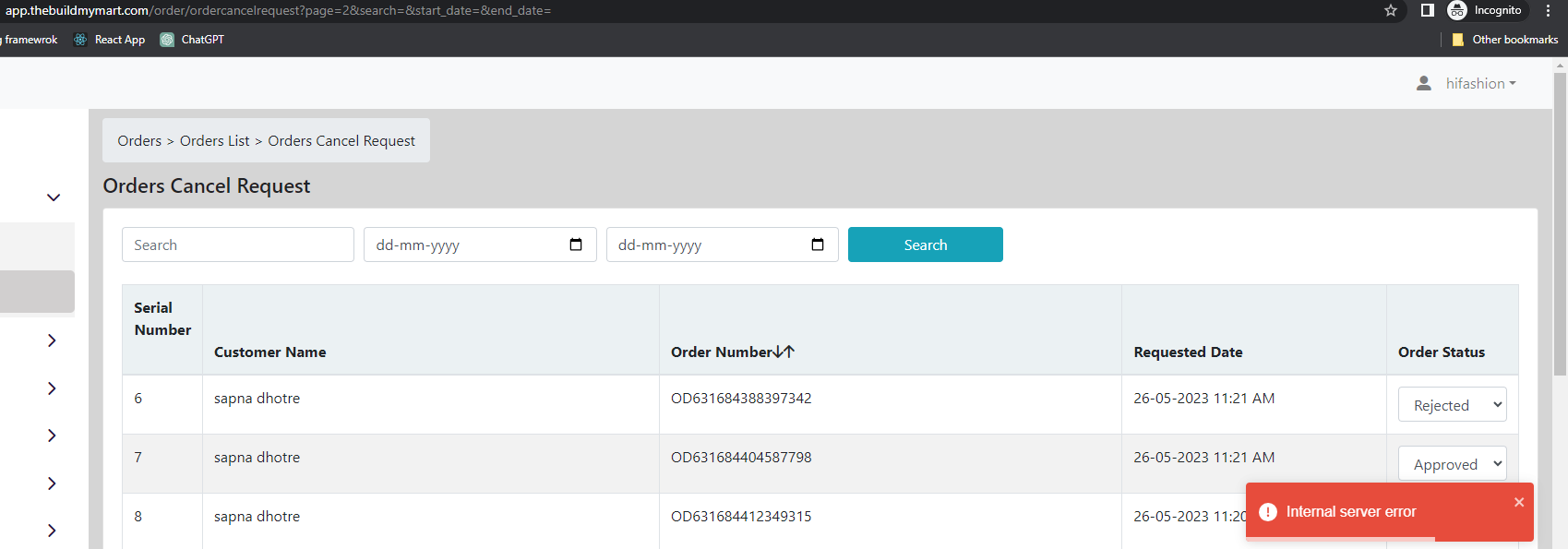1568x549 pixels.
Task: Expand the fourth sidebar right-chevron item
Action: coord(52,483)
